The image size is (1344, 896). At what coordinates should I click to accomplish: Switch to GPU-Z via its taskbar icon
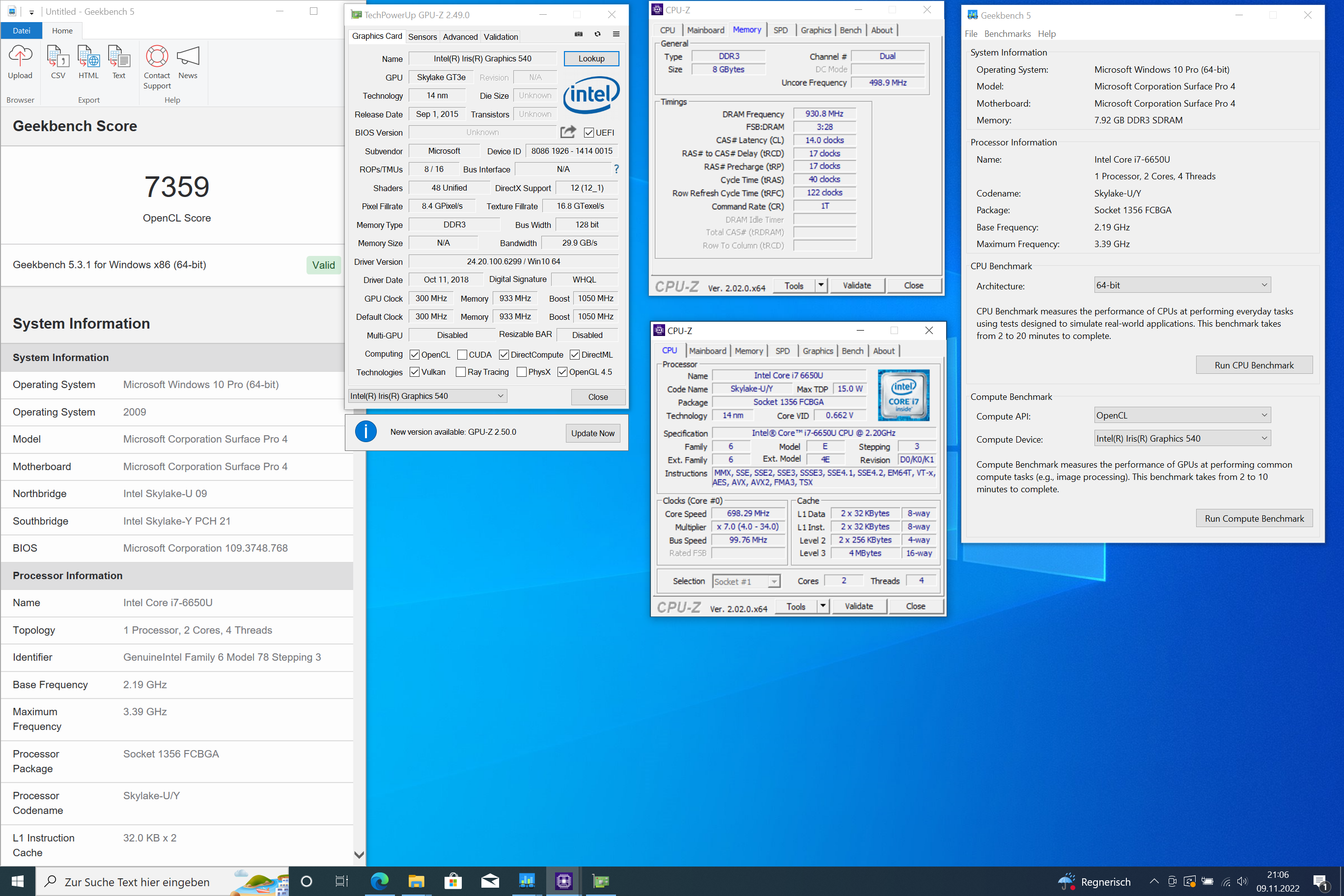601,881
